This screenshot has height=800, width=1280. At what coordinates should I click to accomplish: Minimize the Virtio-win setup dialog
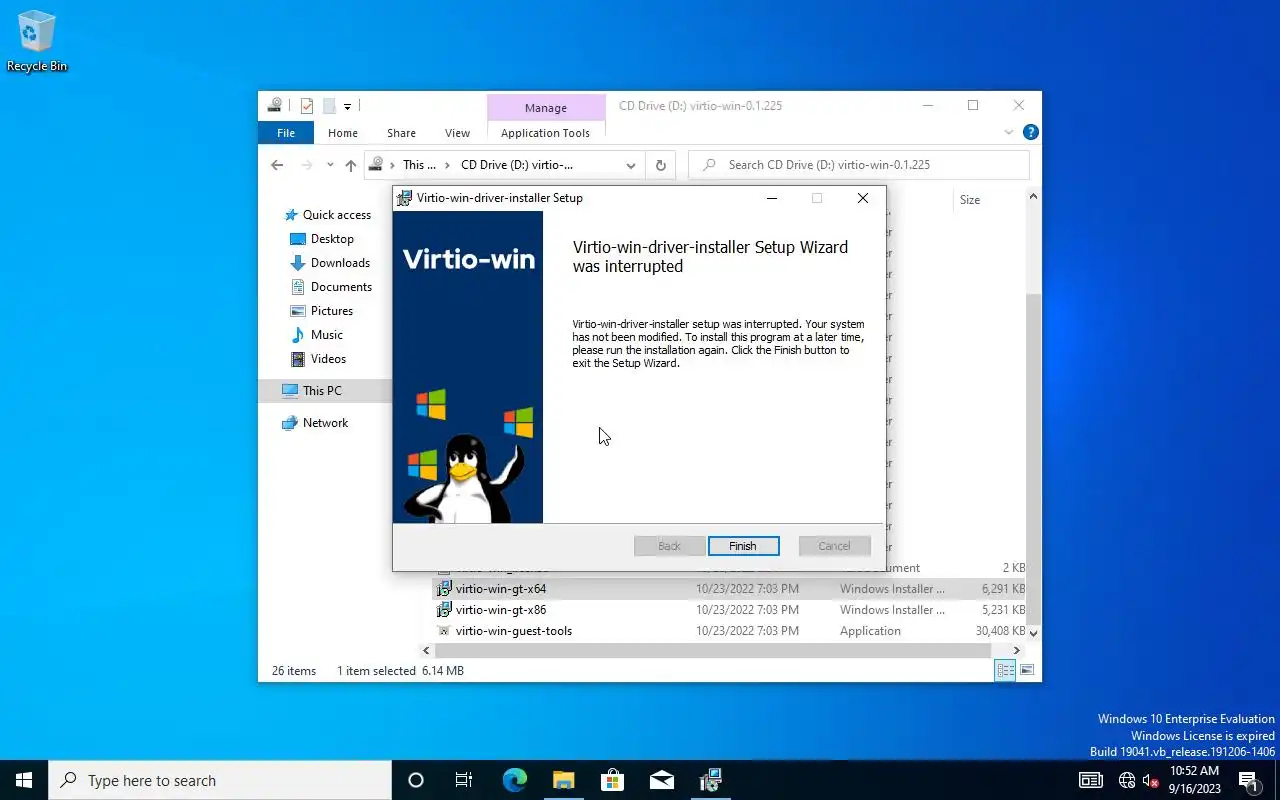click(771, 198)
